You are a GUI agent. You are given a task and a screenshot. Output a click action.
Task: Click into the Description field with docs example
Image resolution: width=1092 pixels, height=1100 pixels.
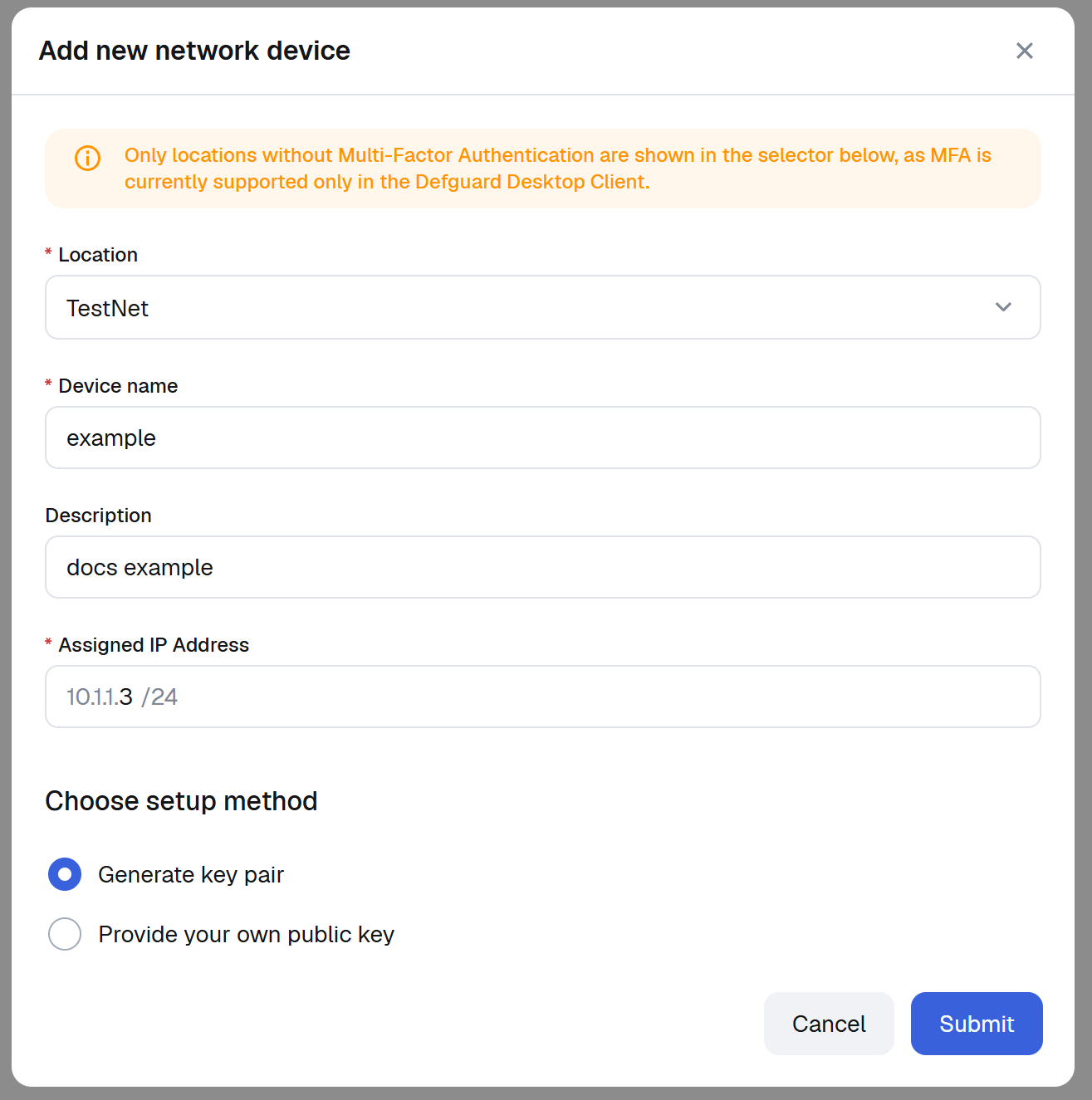[543, 567]
